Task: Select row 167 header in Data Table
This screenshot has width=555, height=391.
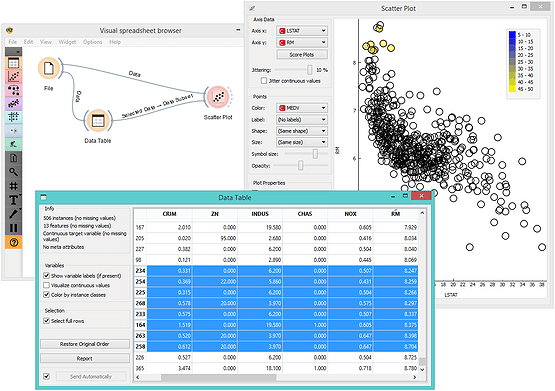Action: (x=141, y=227)
